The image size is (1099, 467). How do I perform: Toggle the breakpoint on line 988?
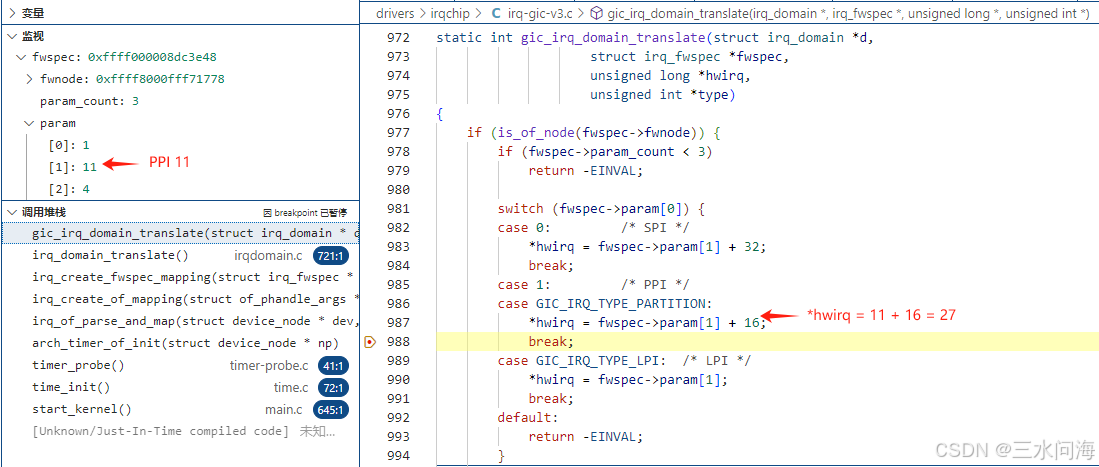pyautogui.click(x=371, y=342)
